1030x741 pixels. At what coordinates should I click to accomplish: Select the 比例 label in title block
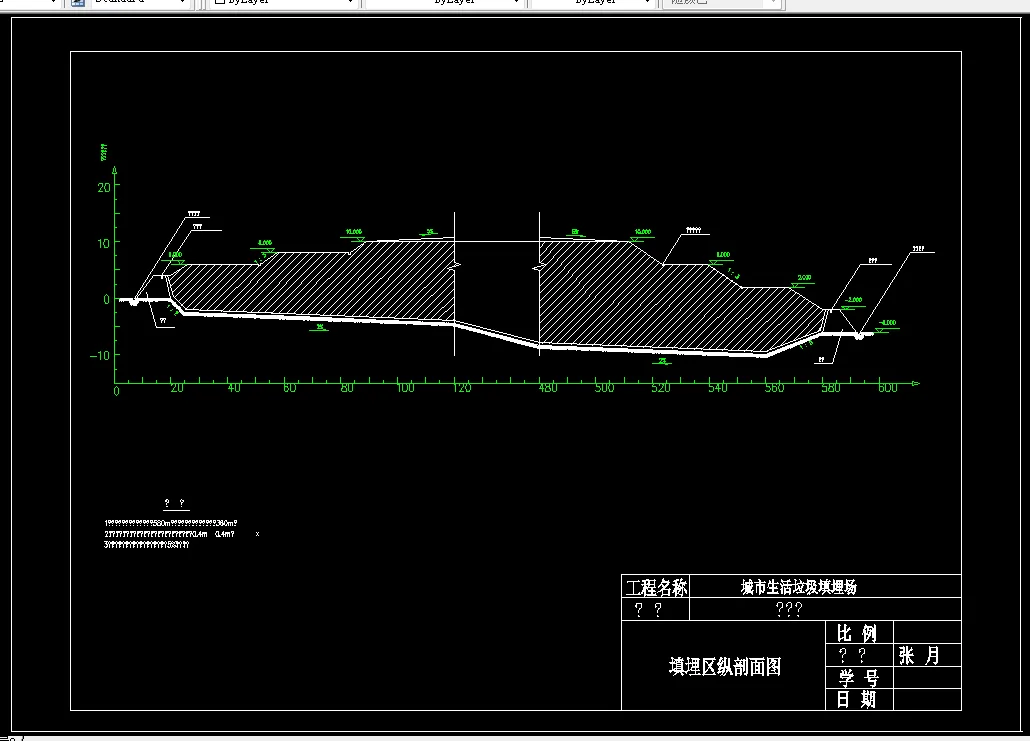pos(857,633)
